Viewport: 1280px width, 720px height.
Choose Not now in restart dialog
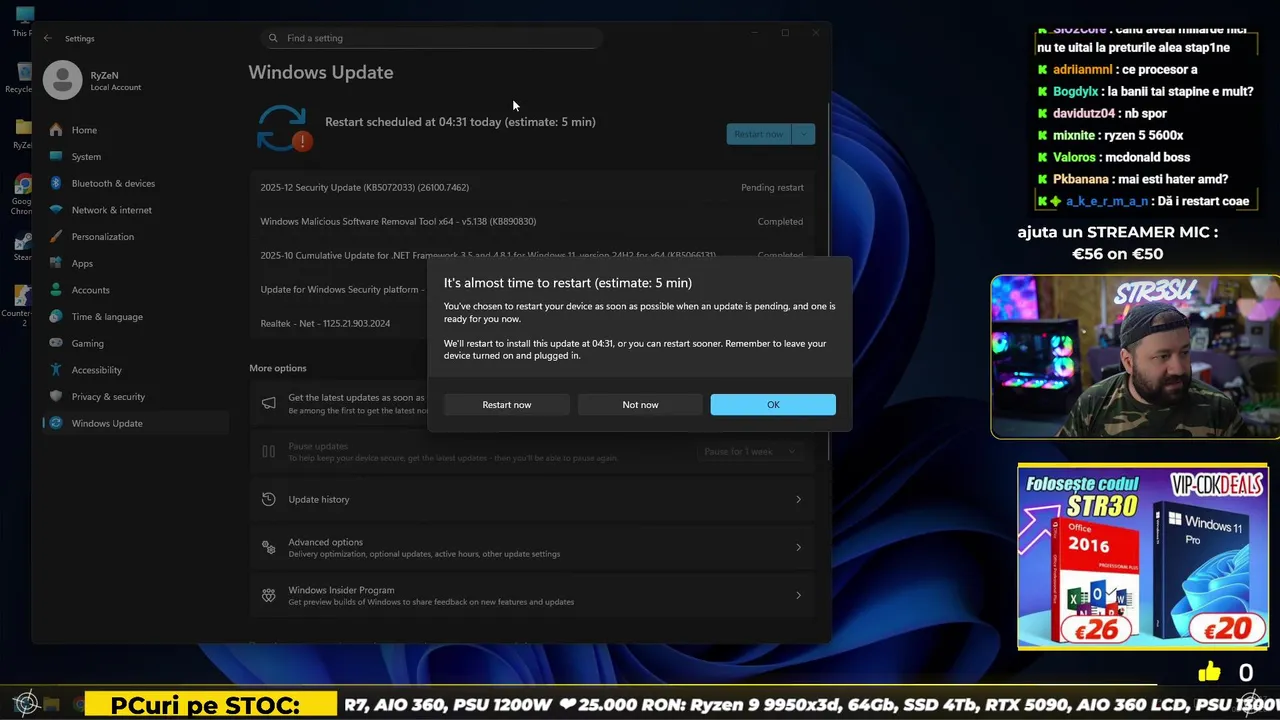point(640,405)
